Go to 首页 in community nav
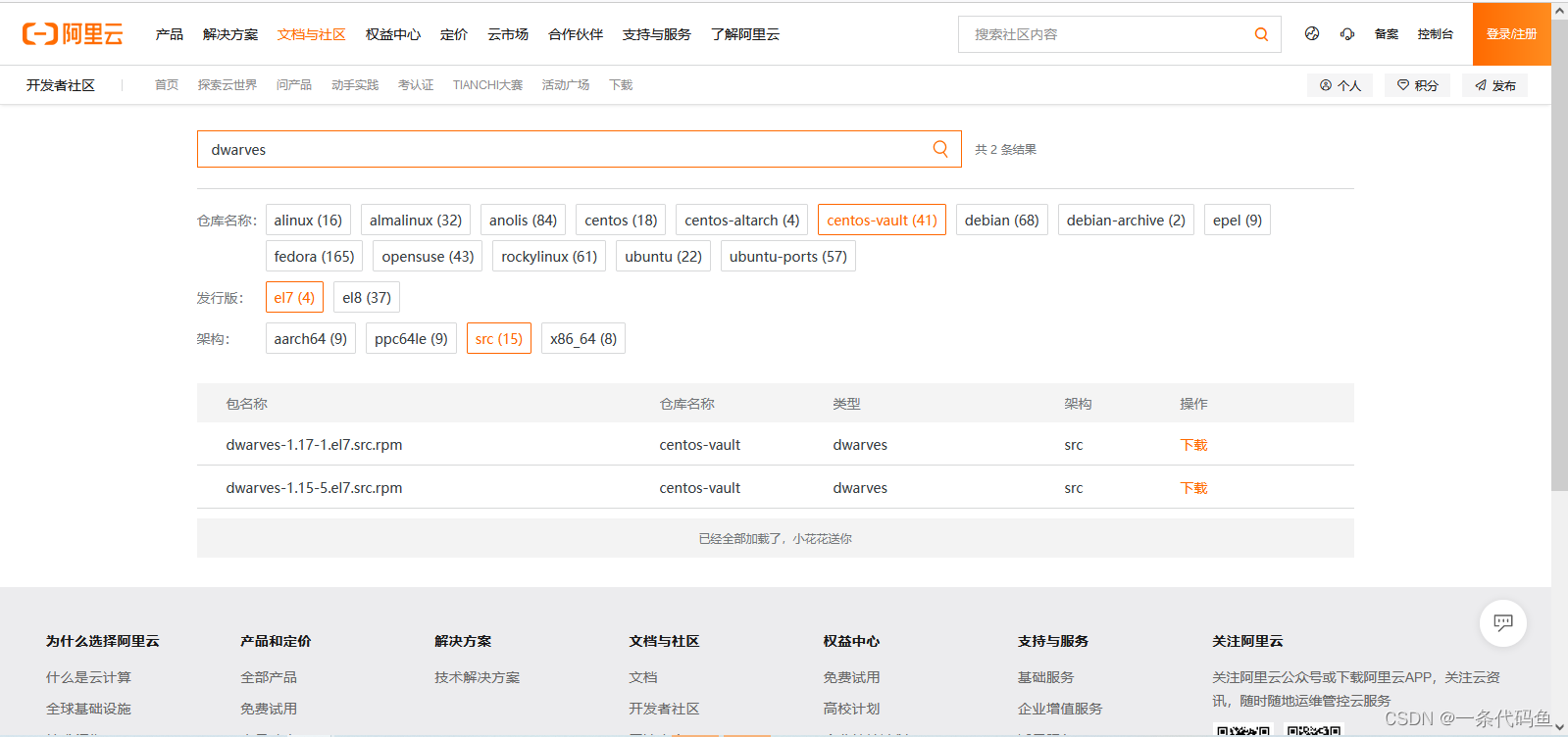This screenshot has height=737, width=1568. point(167,85)
